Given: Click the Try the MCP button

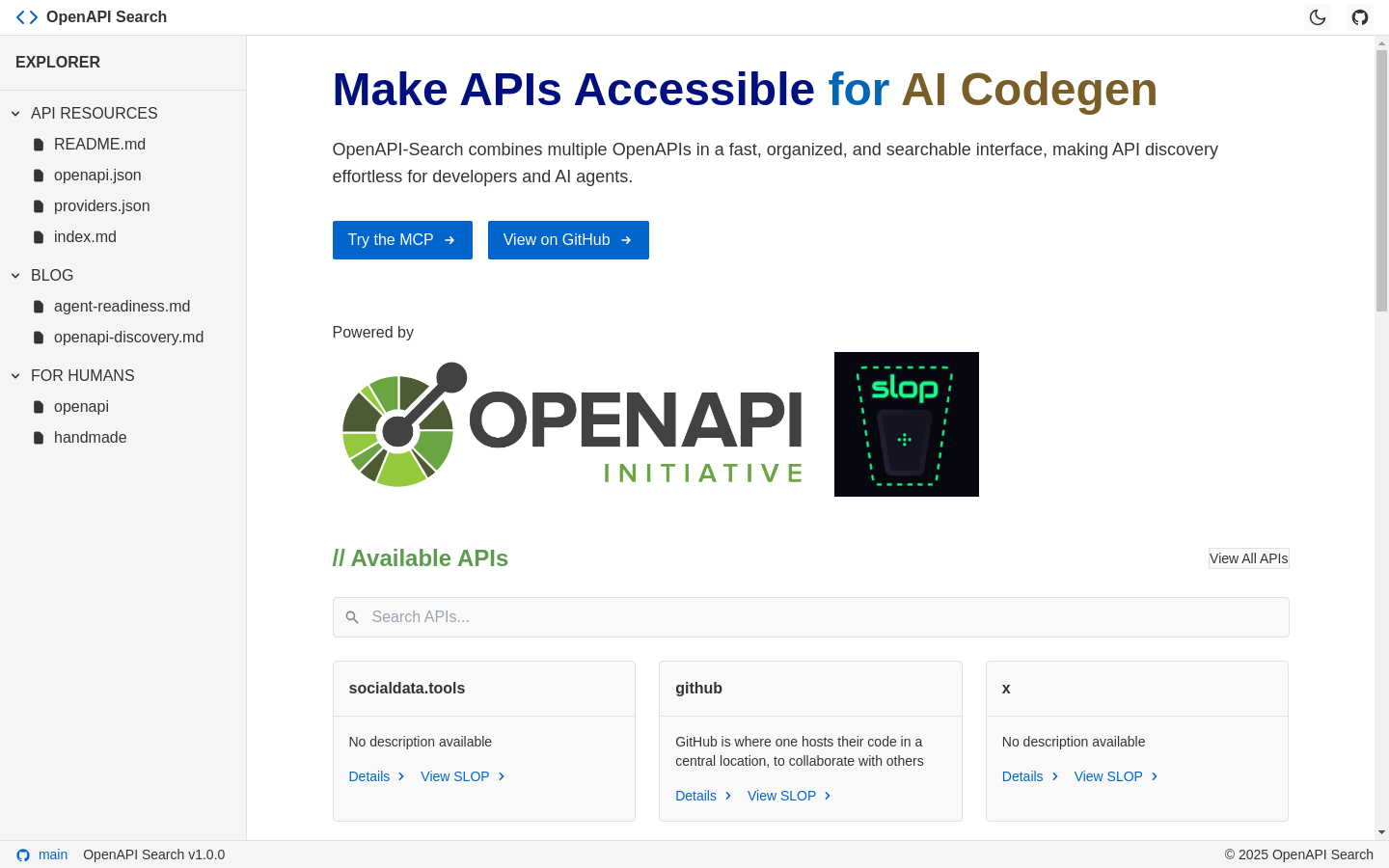Looking at the screenshot, I should click(402, 240).
